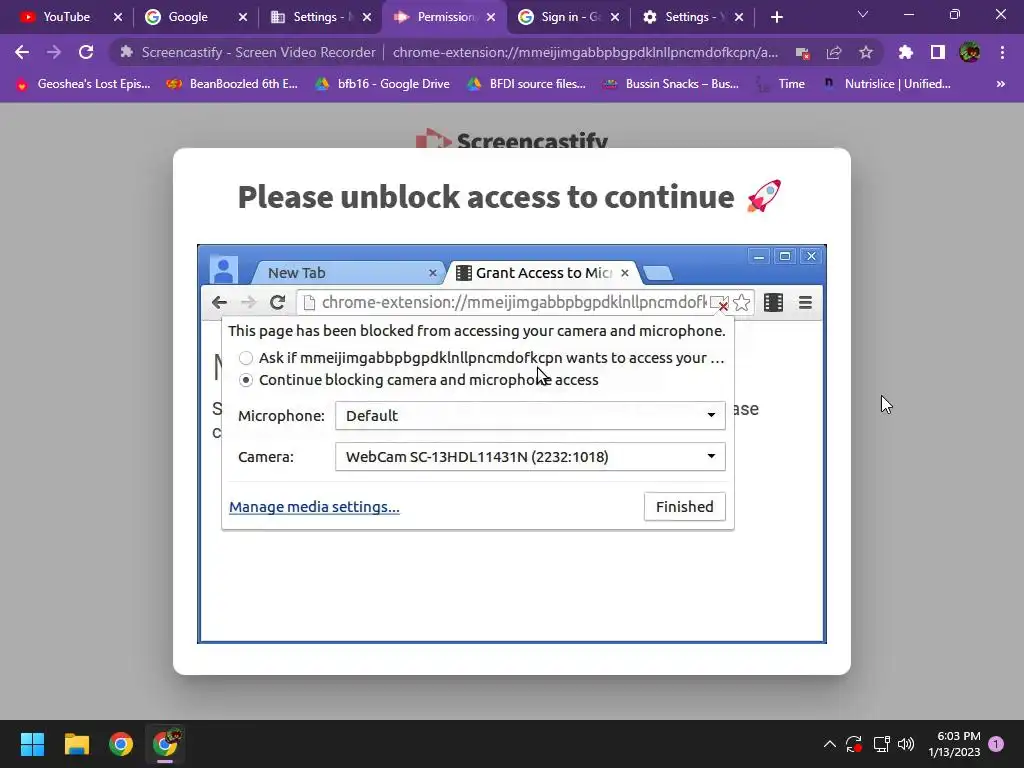This screenshot has height=768, width=1024.
Task: Open File Explorer from taskbar
Action: coord(76,744)
